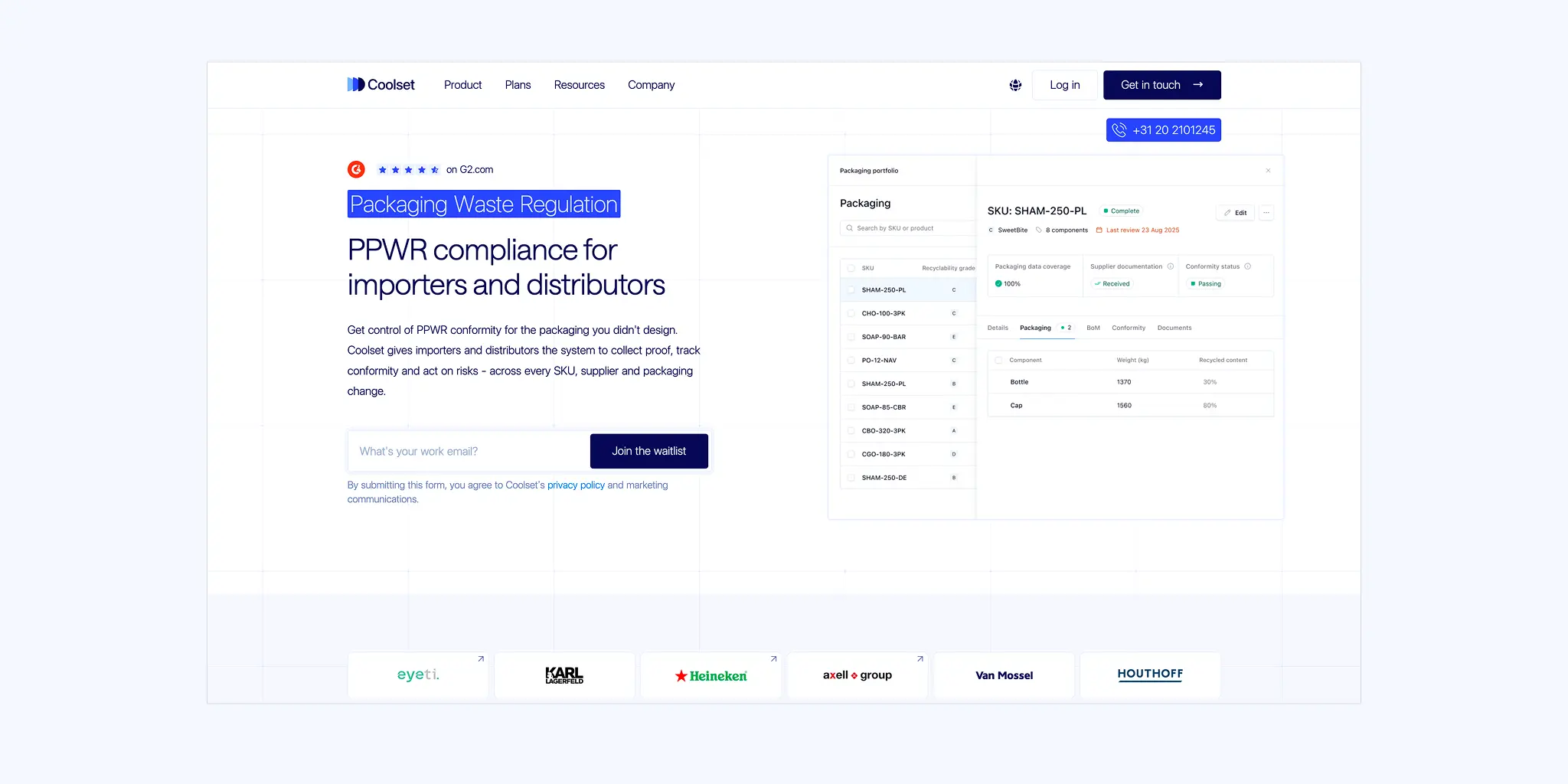This screenshot has width=1568, height=784.
Task: Select the Edit pencil for SKU SHAM-250-PL
Action: pos(1234,212)
